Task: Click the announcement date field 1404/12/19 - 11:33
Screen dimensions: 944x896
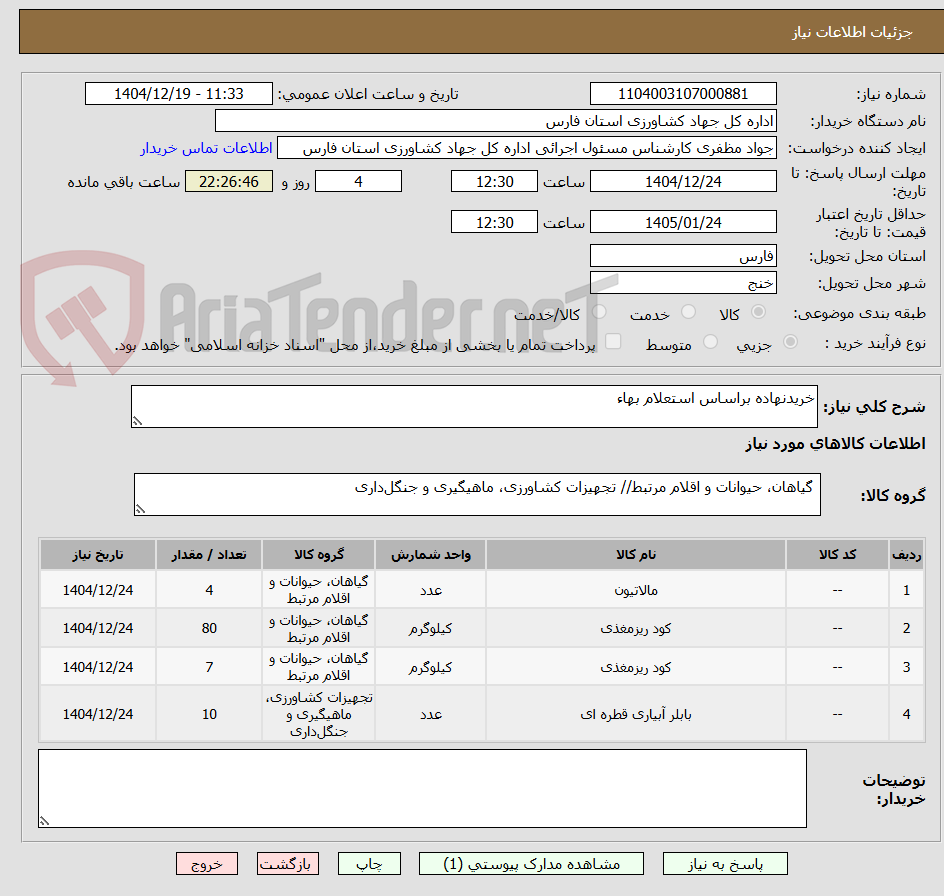Action: pyautogui.click(x=179, y=94)
